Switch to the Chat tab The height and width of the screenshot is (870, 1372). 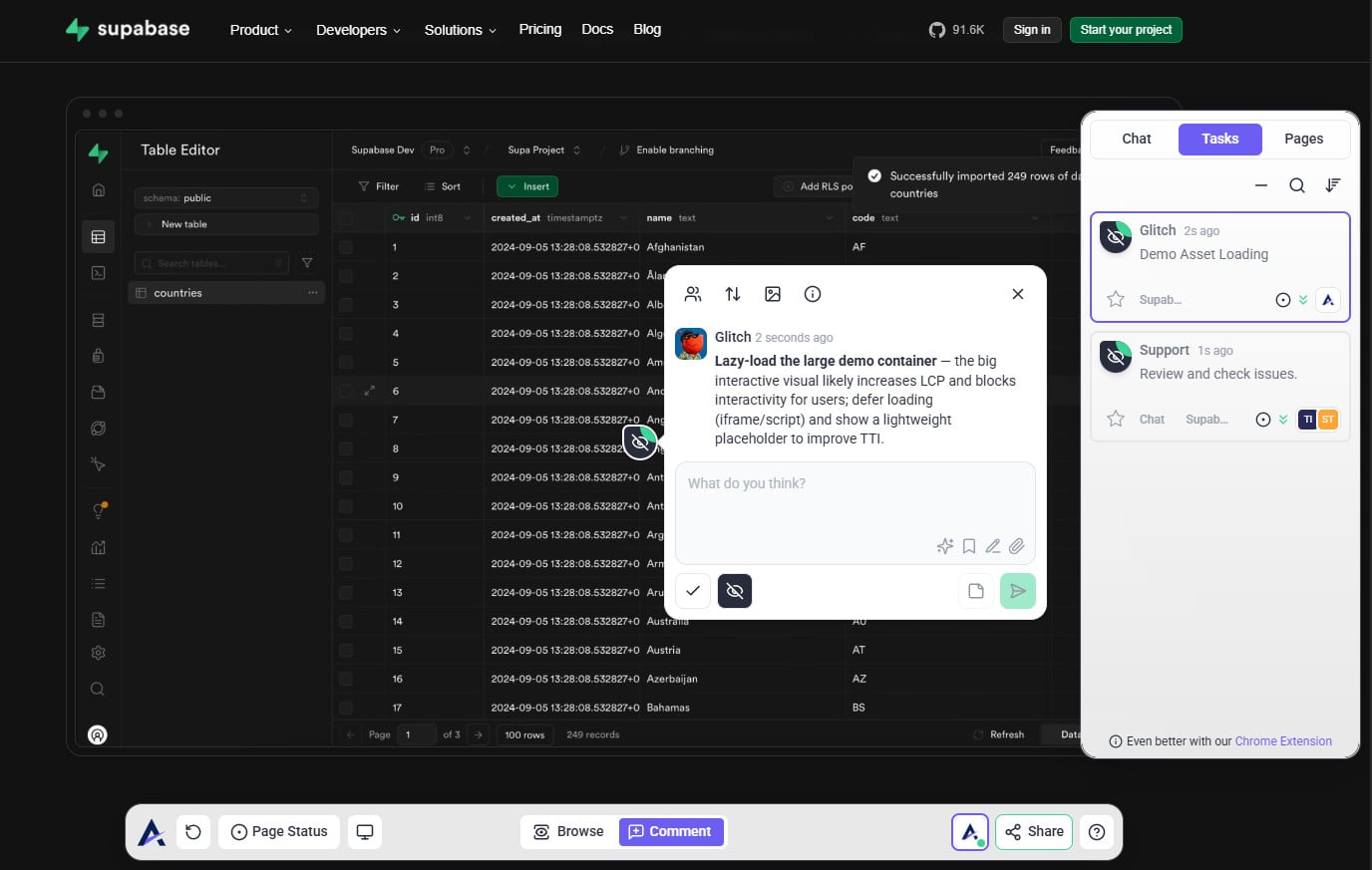(x=1136, y=139)
